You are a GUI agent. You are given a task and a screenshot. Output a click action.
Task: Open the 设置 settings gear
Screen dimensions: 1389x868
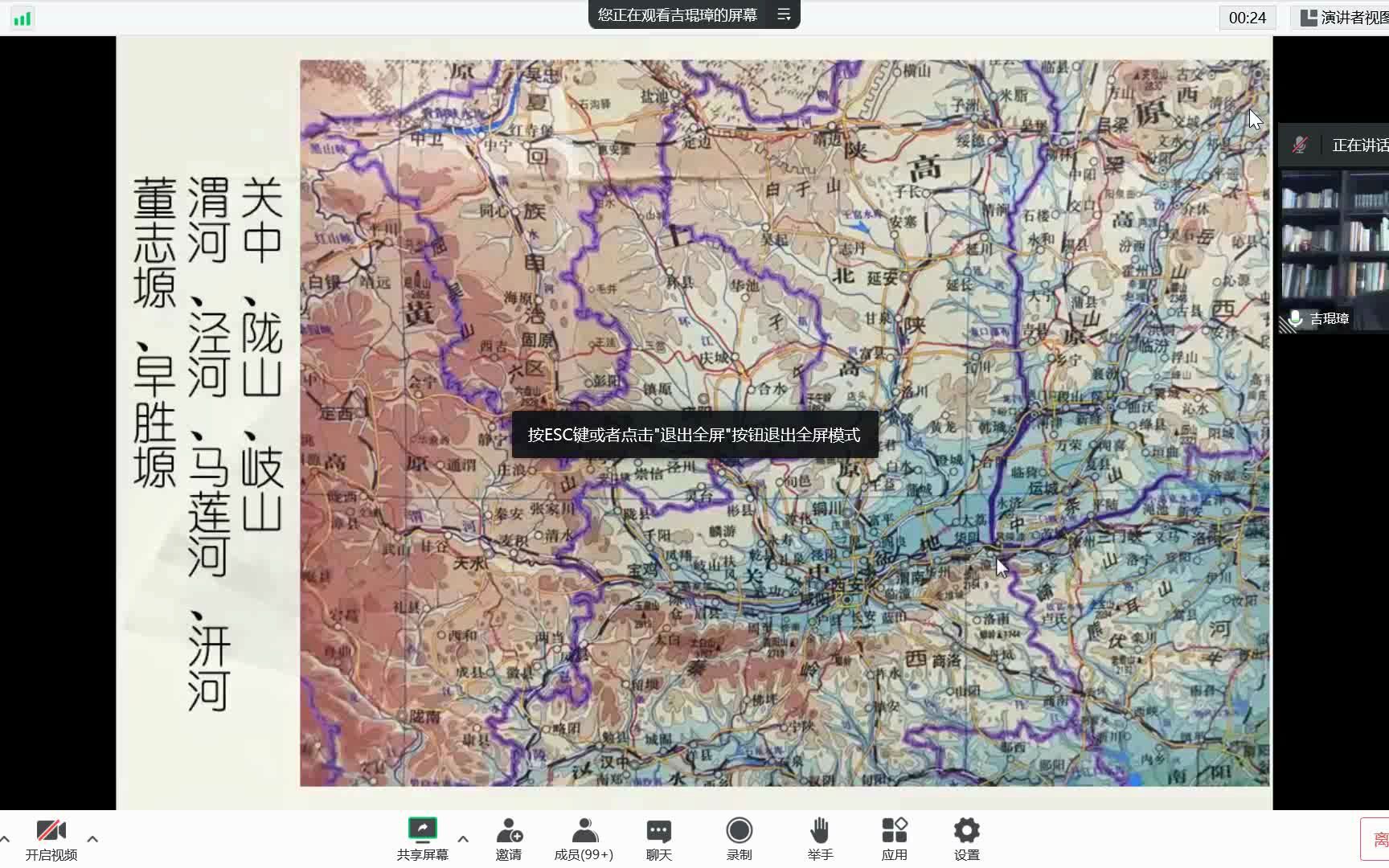[967, 840]
